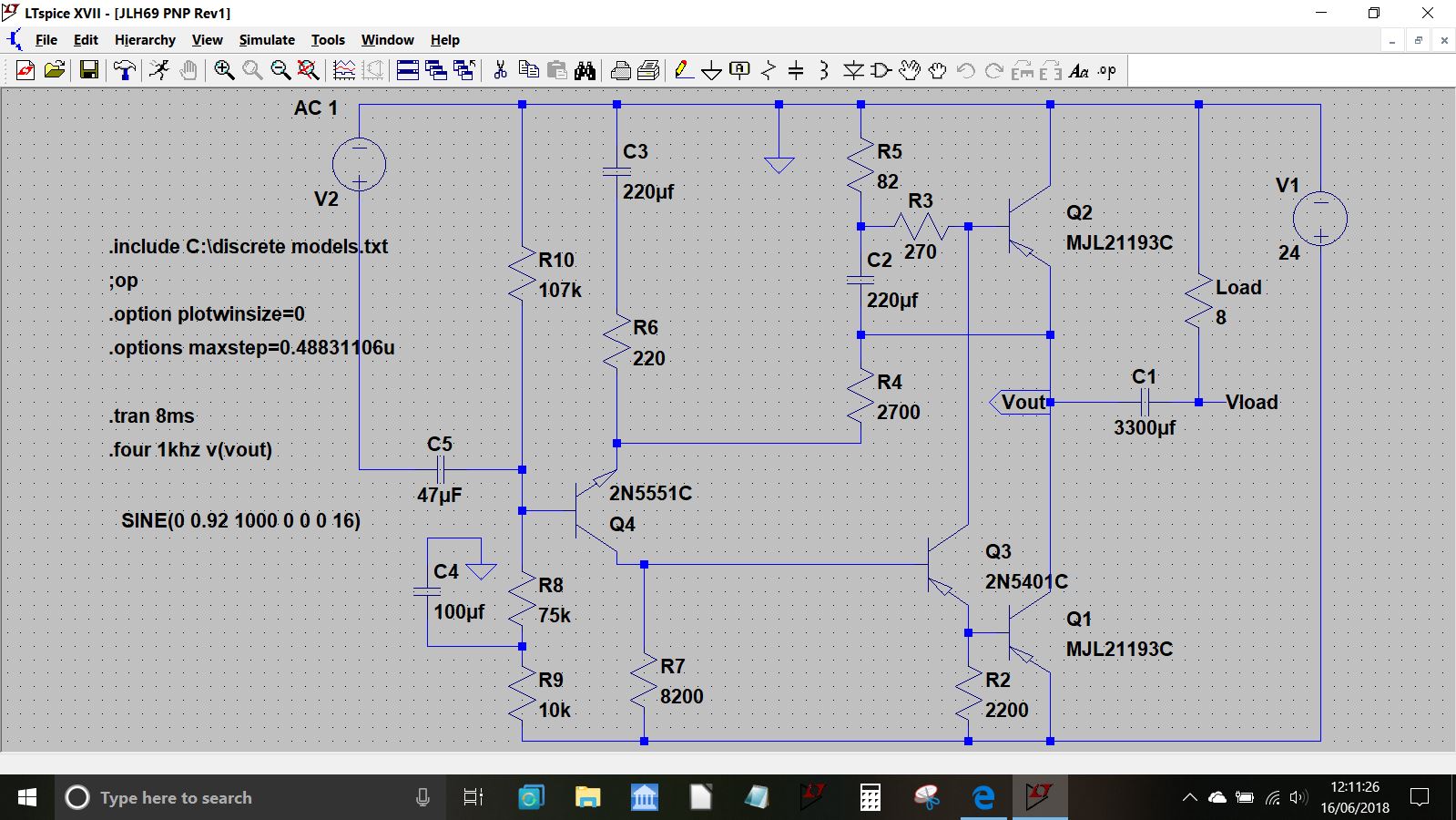Click the zoom to fit icon
The width and height of the screenshot is (1456, 820).
pyautogui.click(x=309, y=70)
